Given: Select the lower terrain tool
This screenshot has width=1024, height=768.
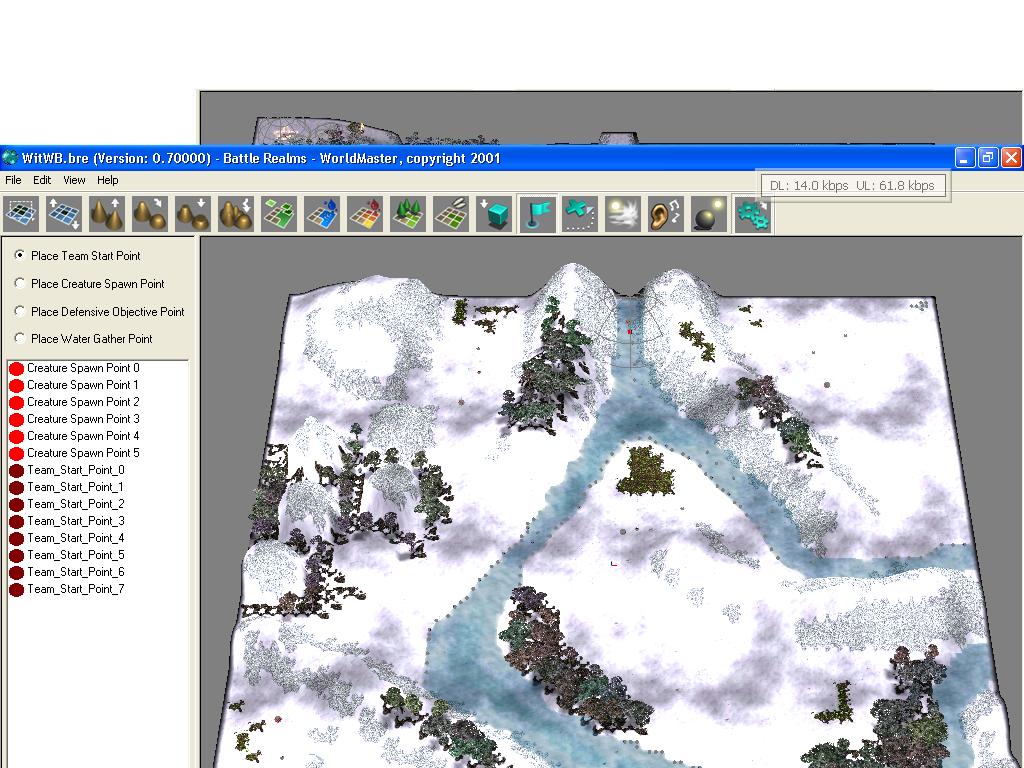Looking at the screenshot, I should [x=193, y=214].
